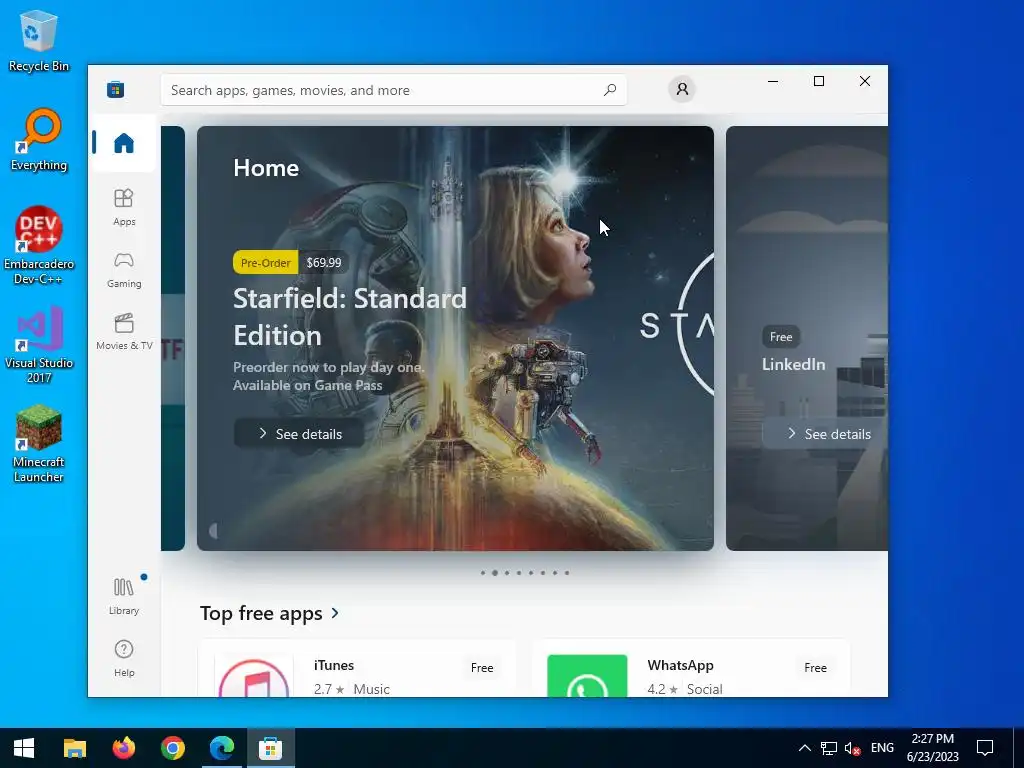Click the Free button for iTunes
Image resolution: width=1024 pixels, height=768 pixels.
[x=482, y=667]
